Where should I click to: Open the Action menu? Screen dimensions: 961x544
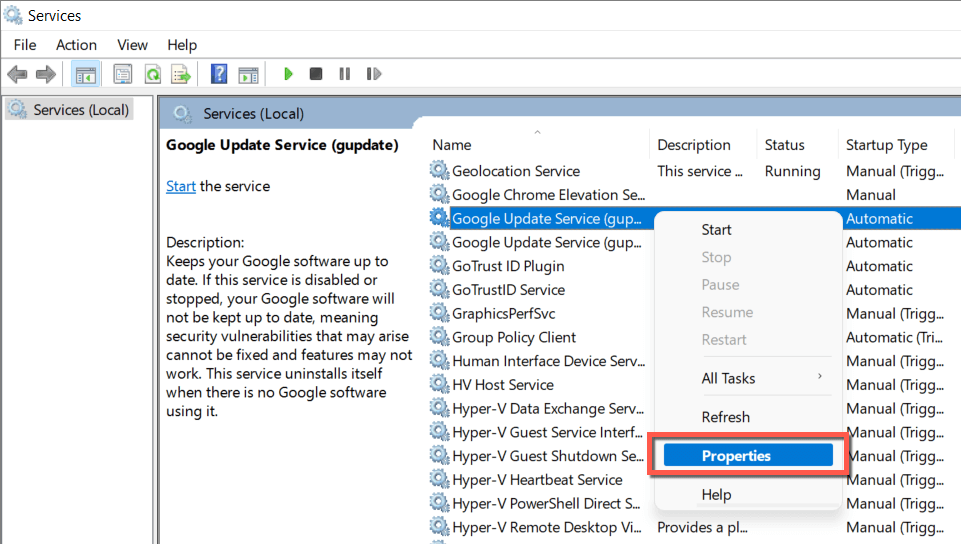click(x=76, y=45)
